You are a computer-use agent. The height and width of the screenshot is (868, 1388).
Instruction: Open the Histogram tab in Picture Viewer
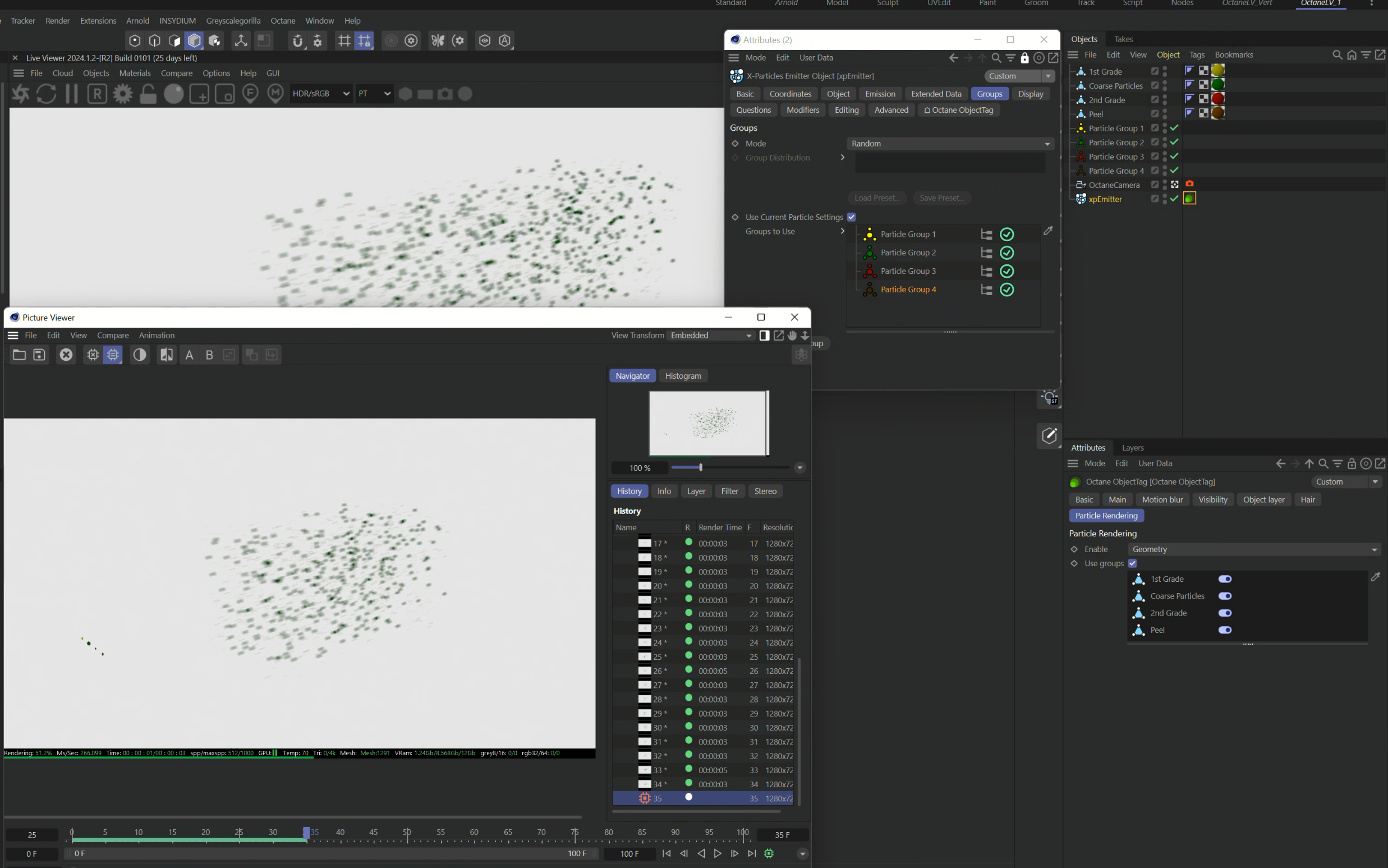tap(683, 375)
